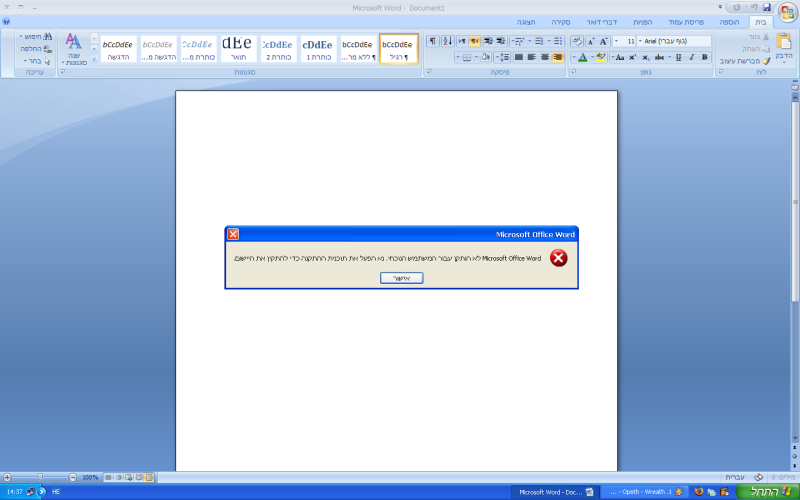This screenshot has width=800, height=500.
Task: Click the 100% zoom level
Action: (90, 478)
